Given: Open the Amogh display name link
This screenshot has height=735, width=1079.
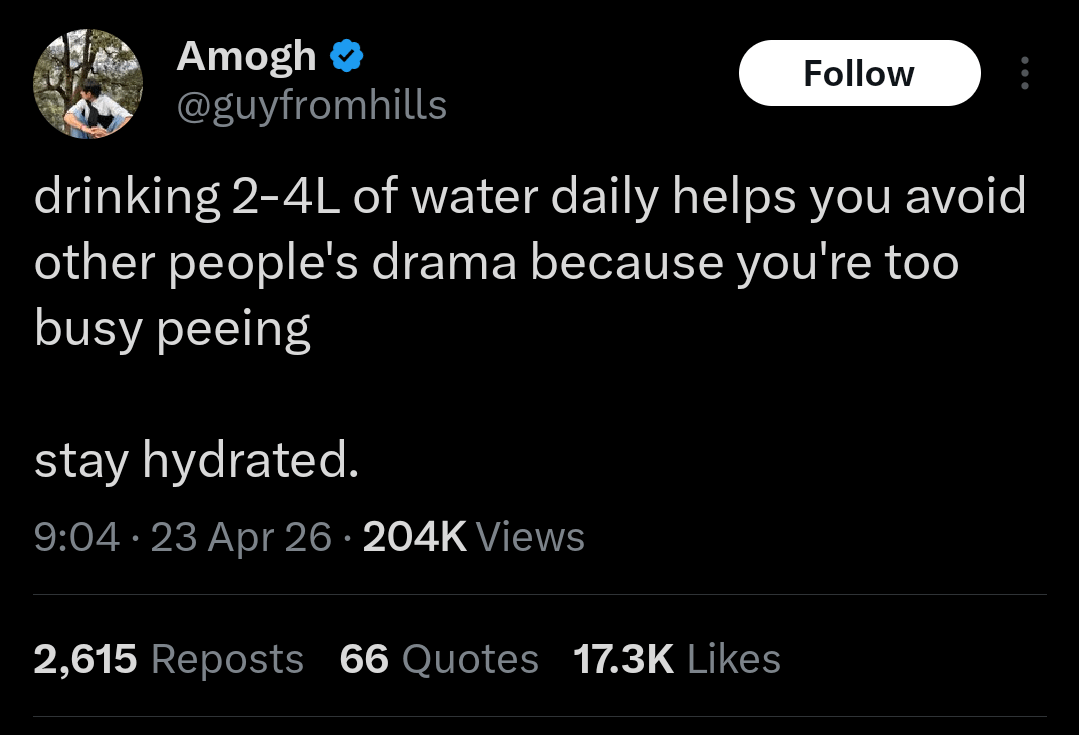Looking at the screenshot, I should point(246,57).
